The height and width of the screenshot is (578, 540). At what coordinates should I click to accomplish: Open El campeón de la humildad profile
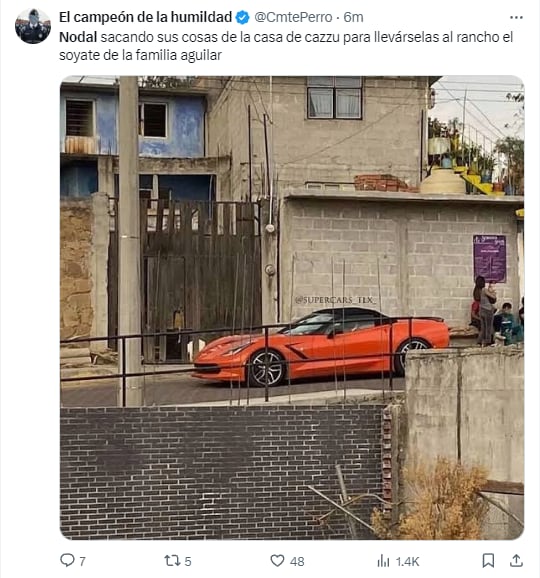pyautogui.click(x=145, y=17)
